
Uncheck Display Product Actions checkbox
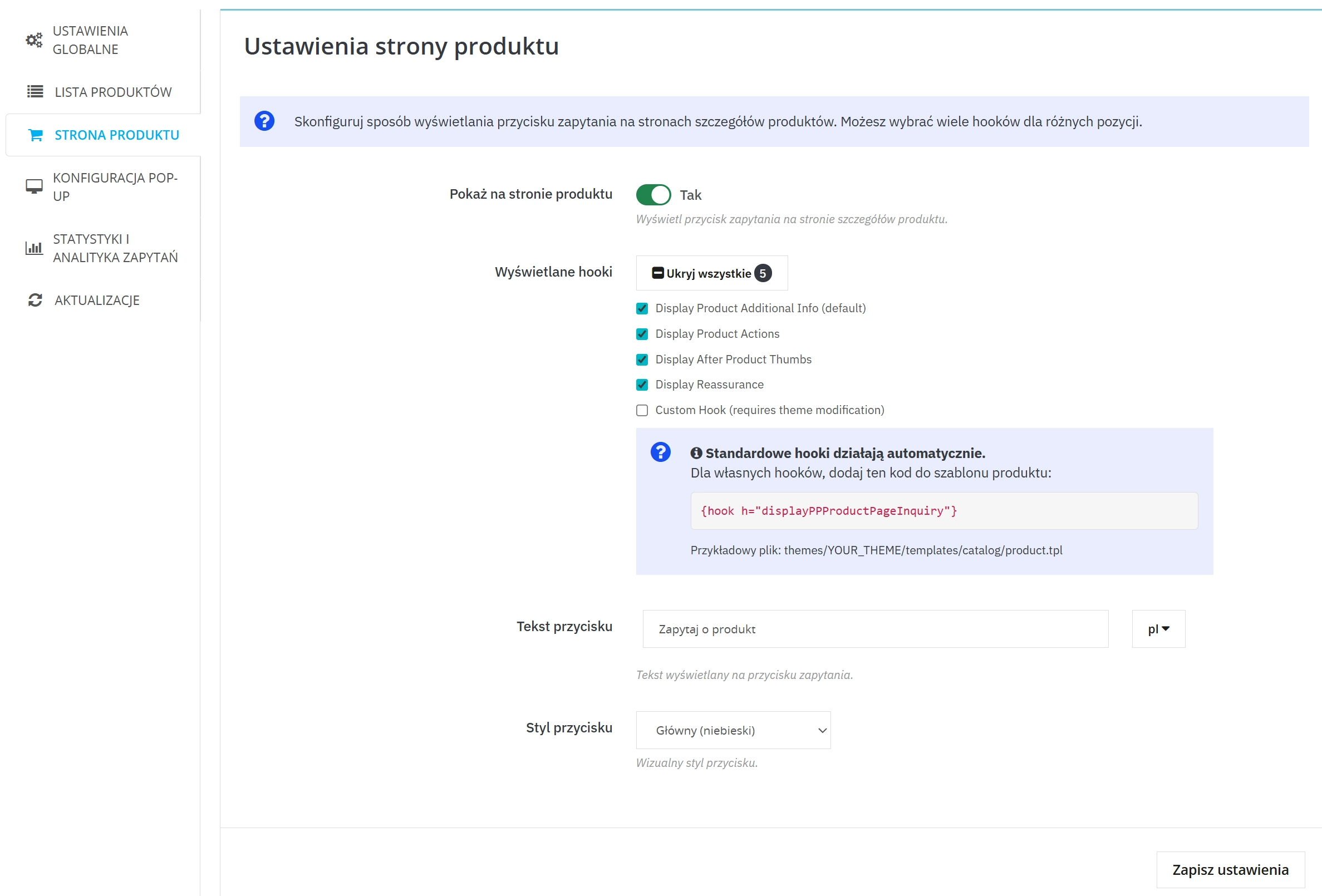pos(642,334)
